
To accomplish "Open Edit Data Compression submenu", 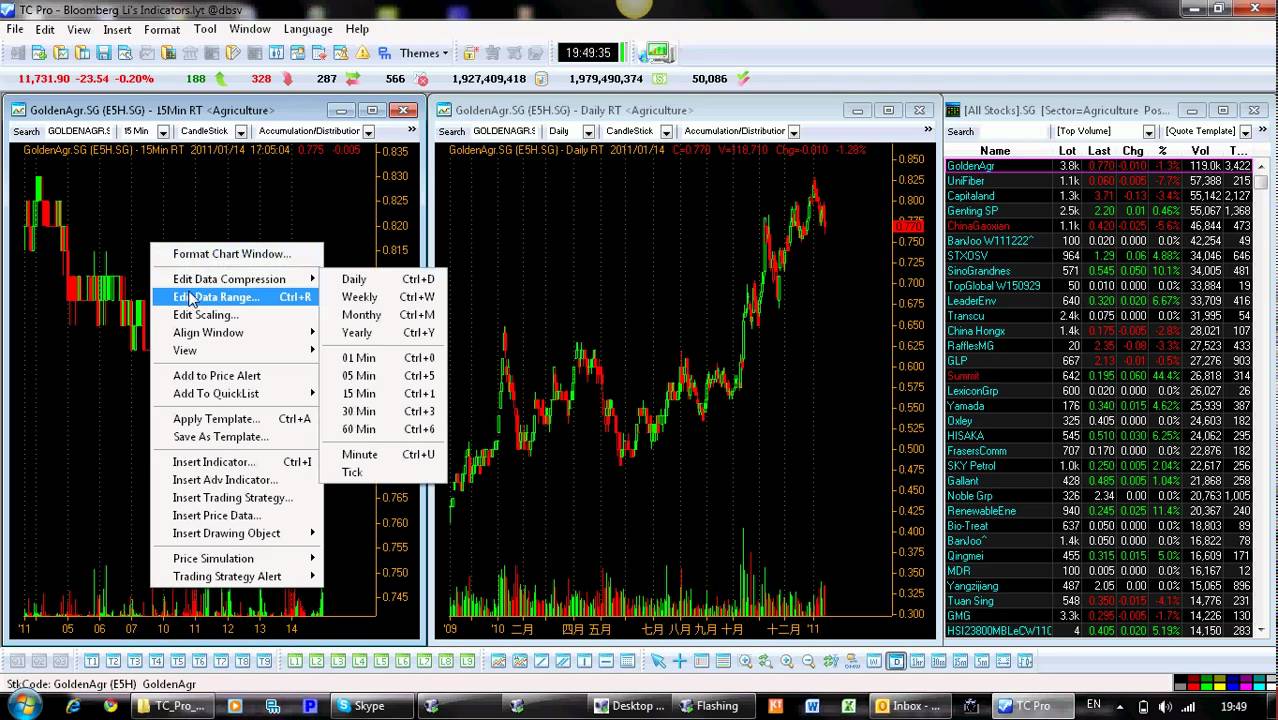I will (x=236, y=279).
